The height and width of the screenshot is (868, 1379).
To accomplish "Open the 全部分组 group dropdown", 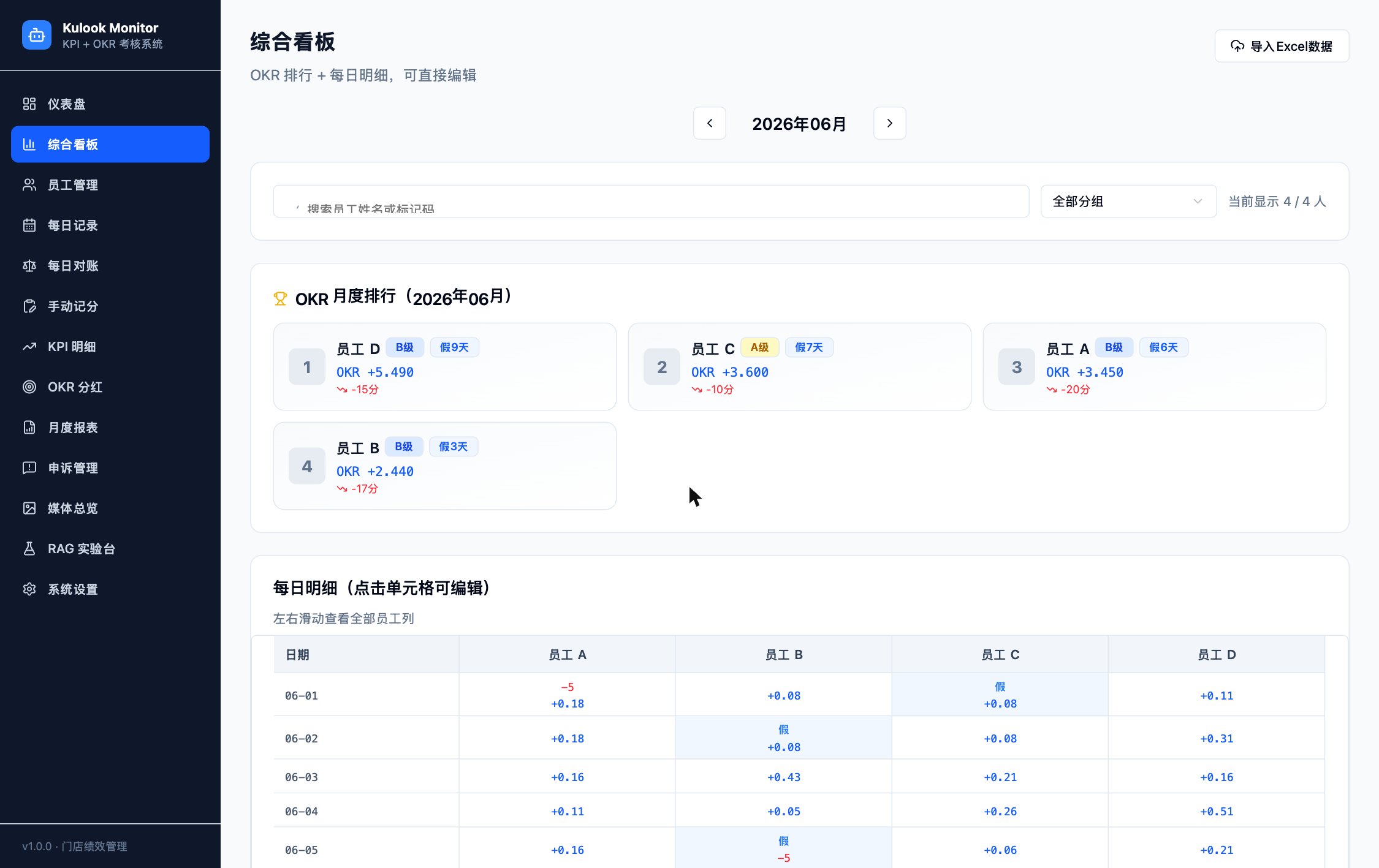I will (x=1128, y=201).
